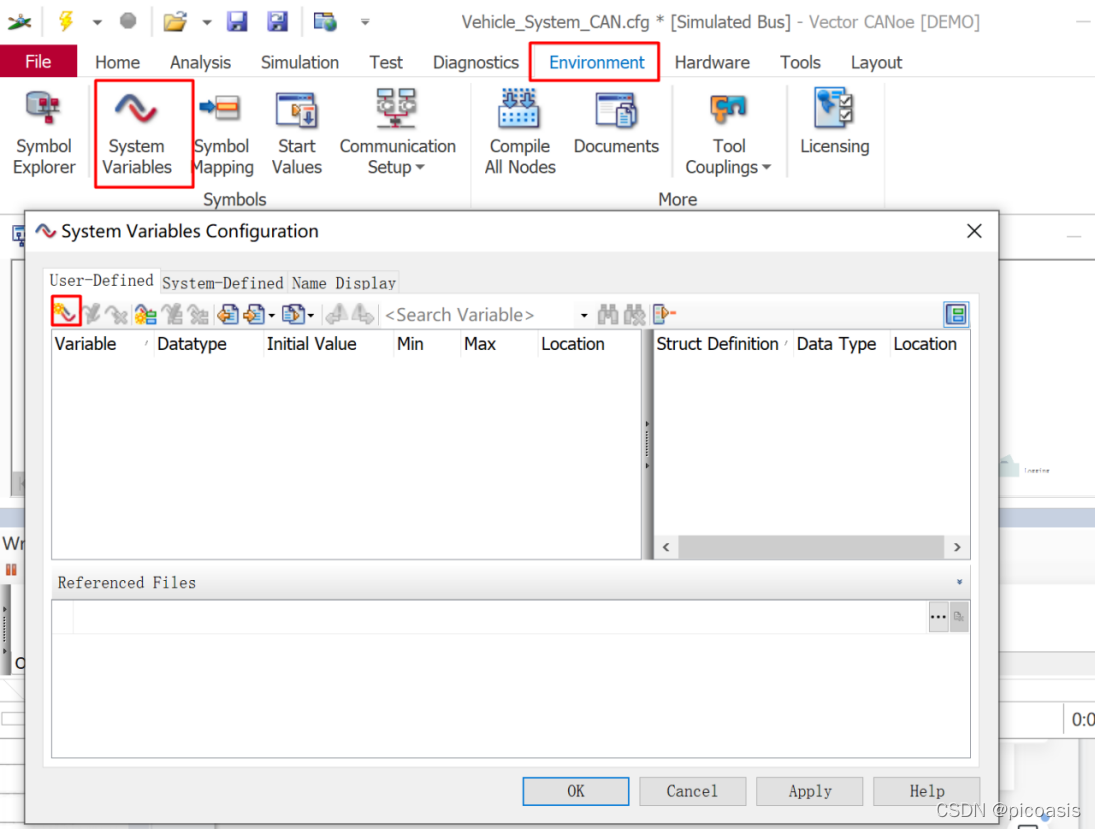The height and width of the screenshot is (830, 1096).
Task: Click the export variables icon
Action: coord(293,314)
